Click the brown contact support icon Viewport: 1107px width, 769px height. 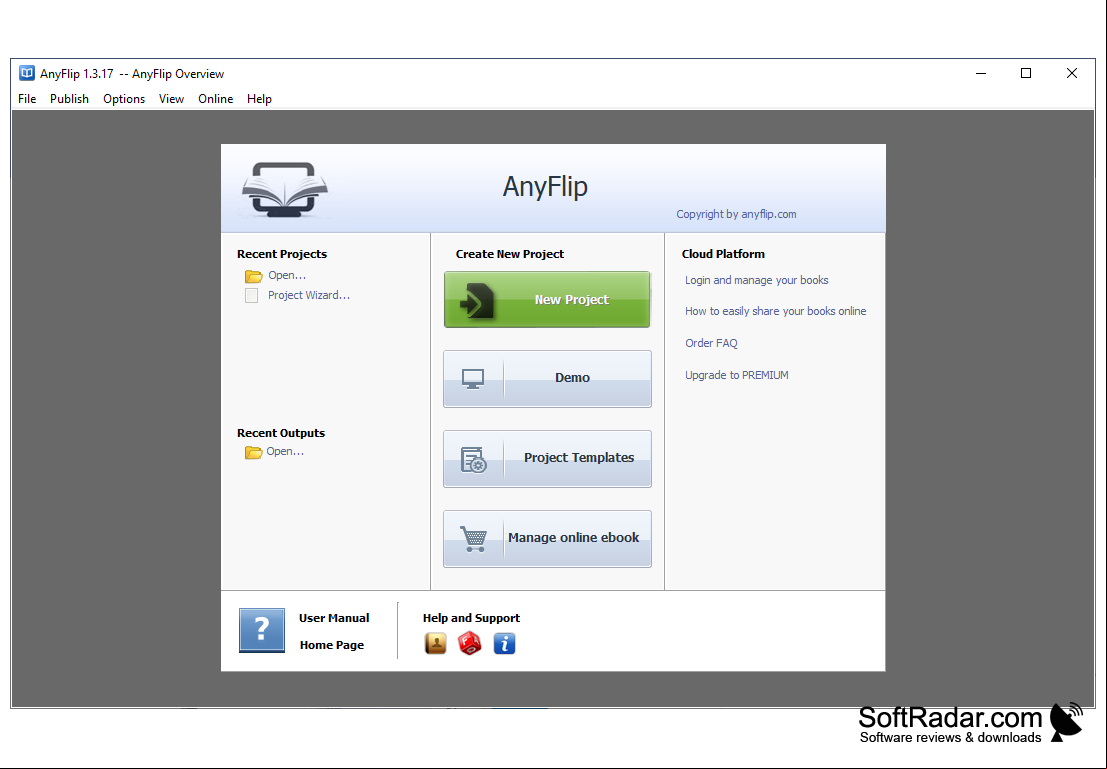click(436, 643)
